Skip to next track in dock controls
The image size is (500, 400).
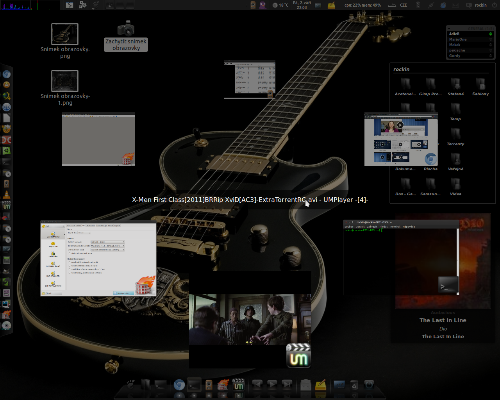[x=287, y=384]
